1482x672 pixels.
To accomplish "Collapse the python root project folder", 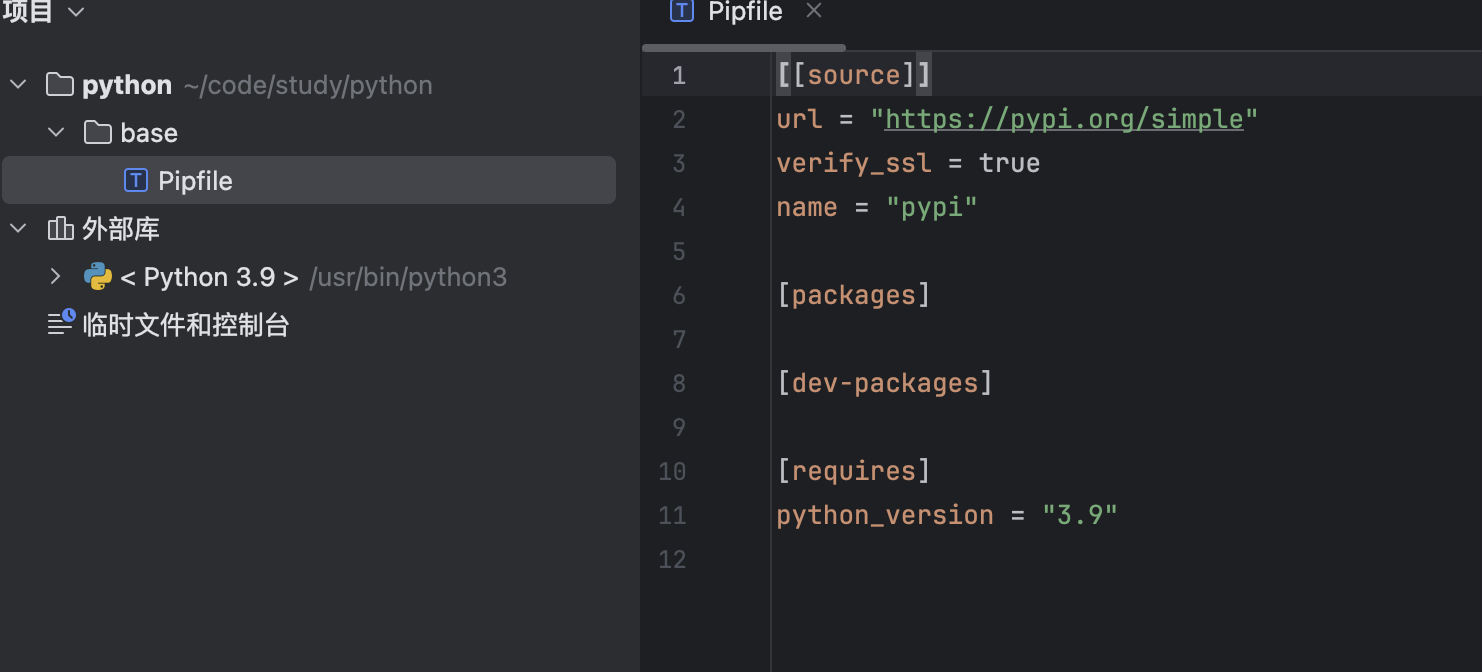I will click(x=18, y=85).
